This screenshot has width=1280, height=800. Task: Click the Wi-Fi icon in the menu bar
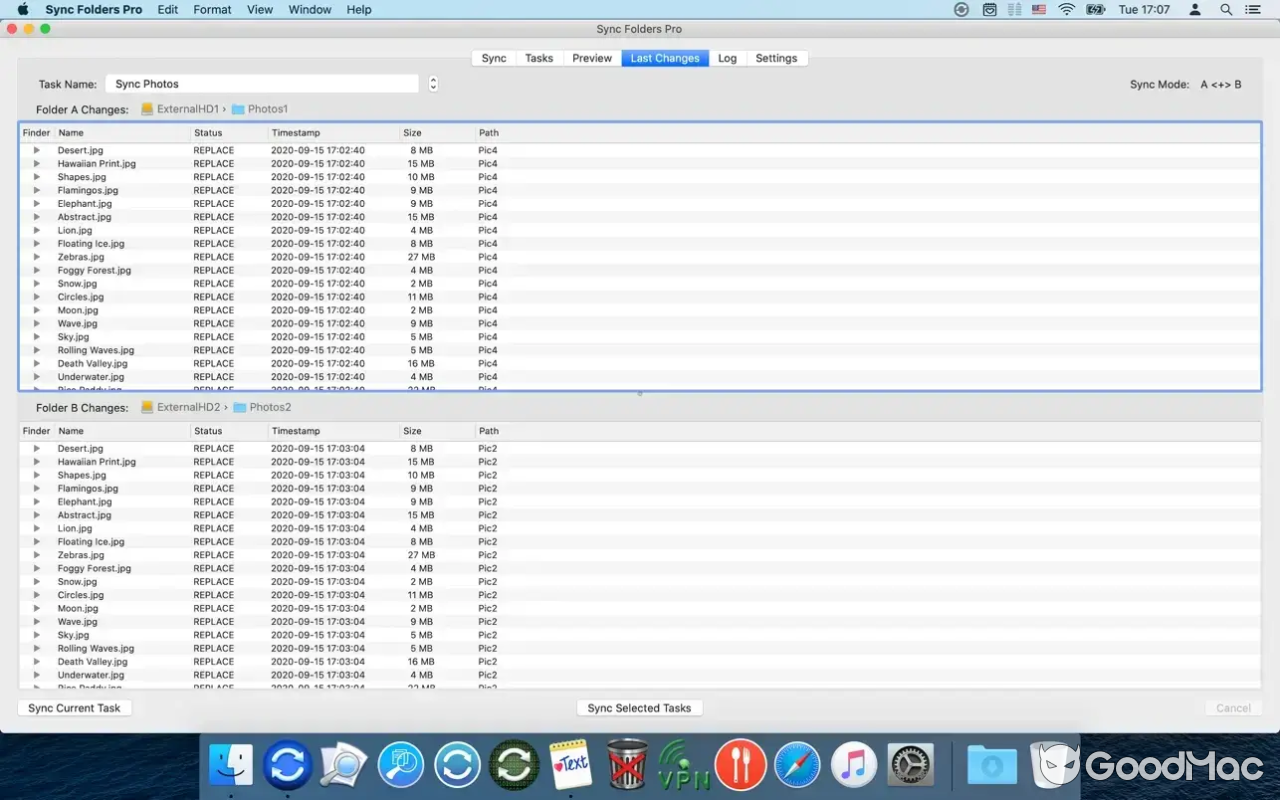(1067, 9)
